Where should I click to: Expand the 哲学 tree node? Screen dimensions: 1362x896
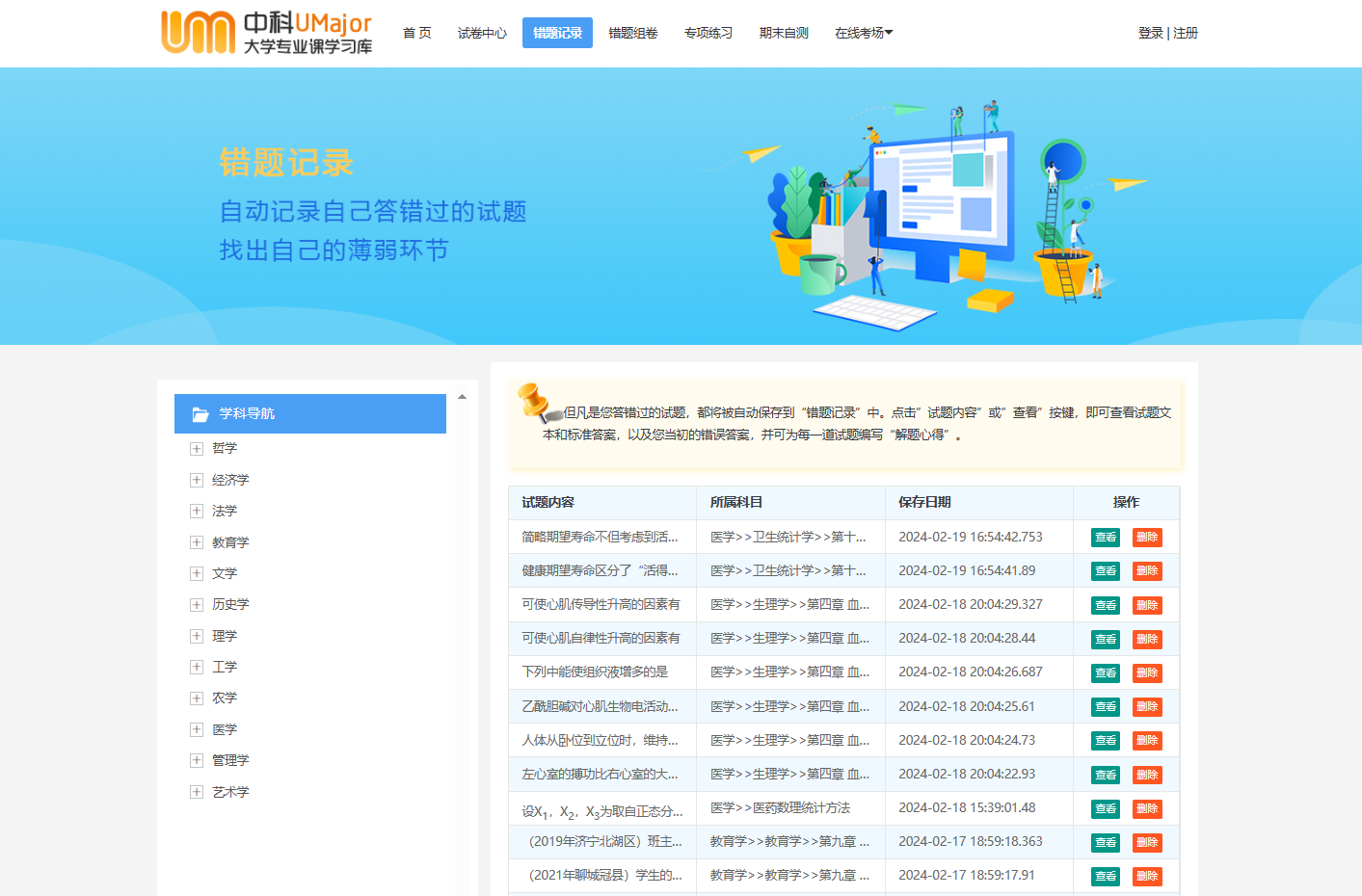pos(197,449)
